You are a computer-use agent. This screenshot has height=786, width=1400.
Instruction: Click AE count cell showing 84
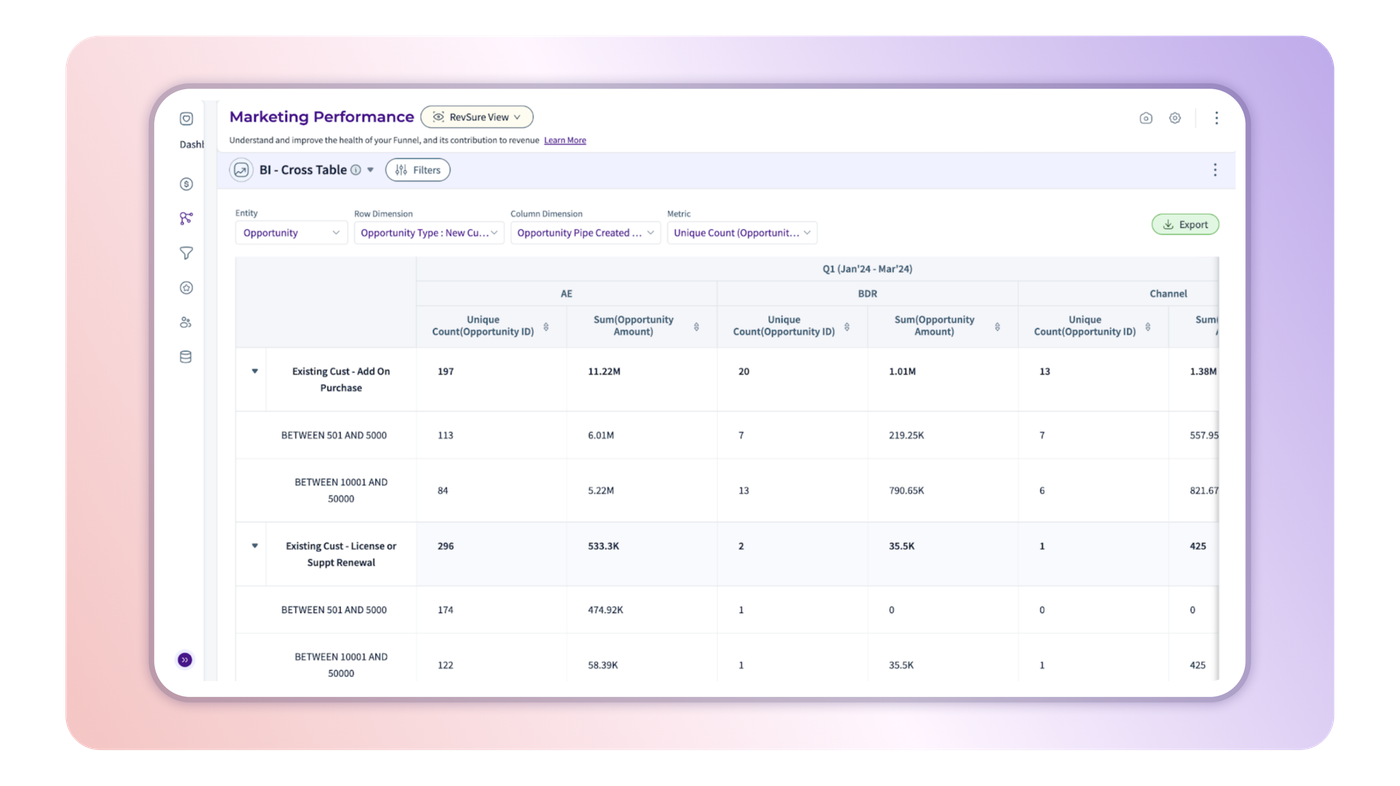[443, 491]
